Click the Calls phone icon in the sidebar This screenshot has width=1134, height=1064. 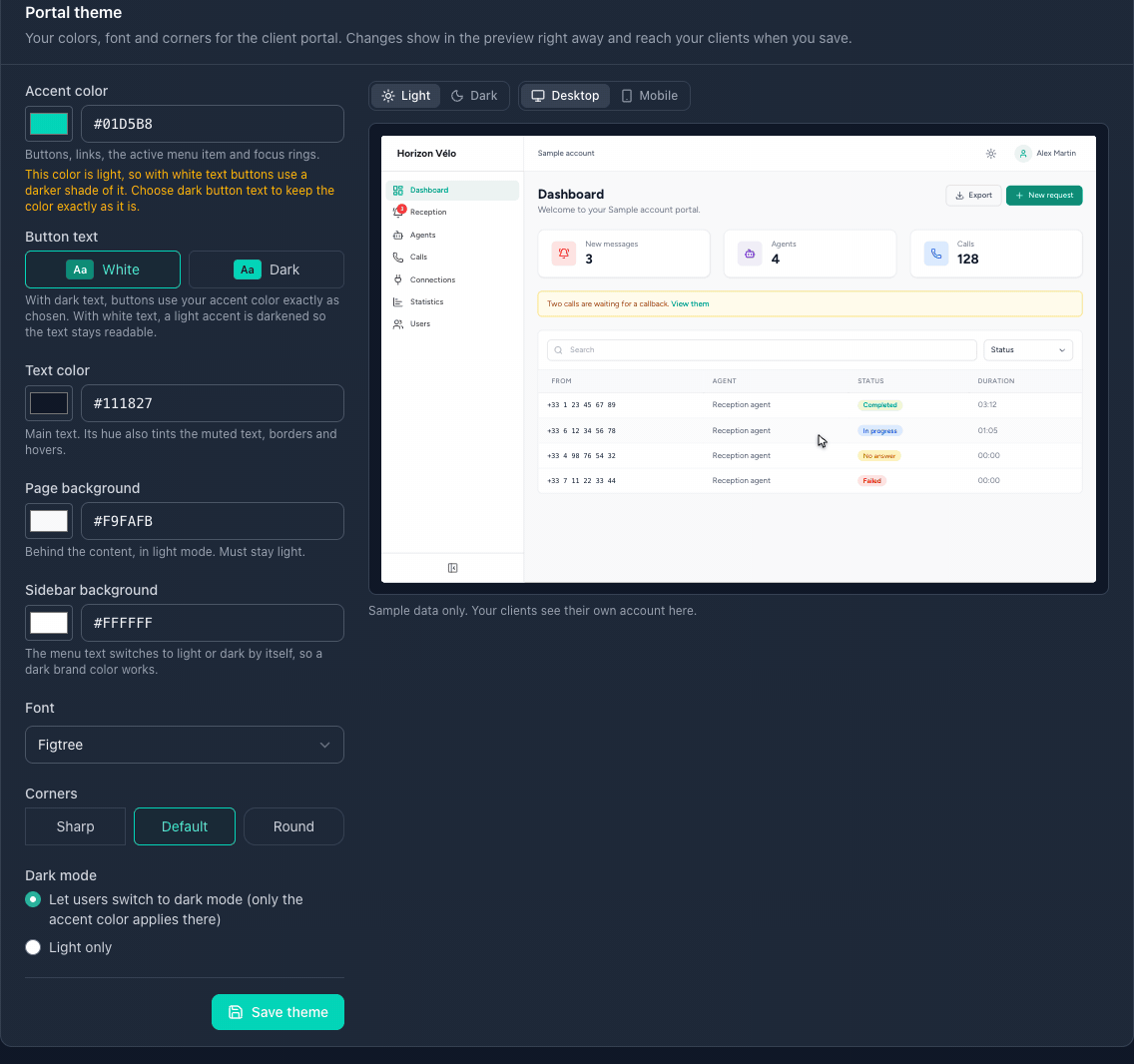tap(397, 257)
